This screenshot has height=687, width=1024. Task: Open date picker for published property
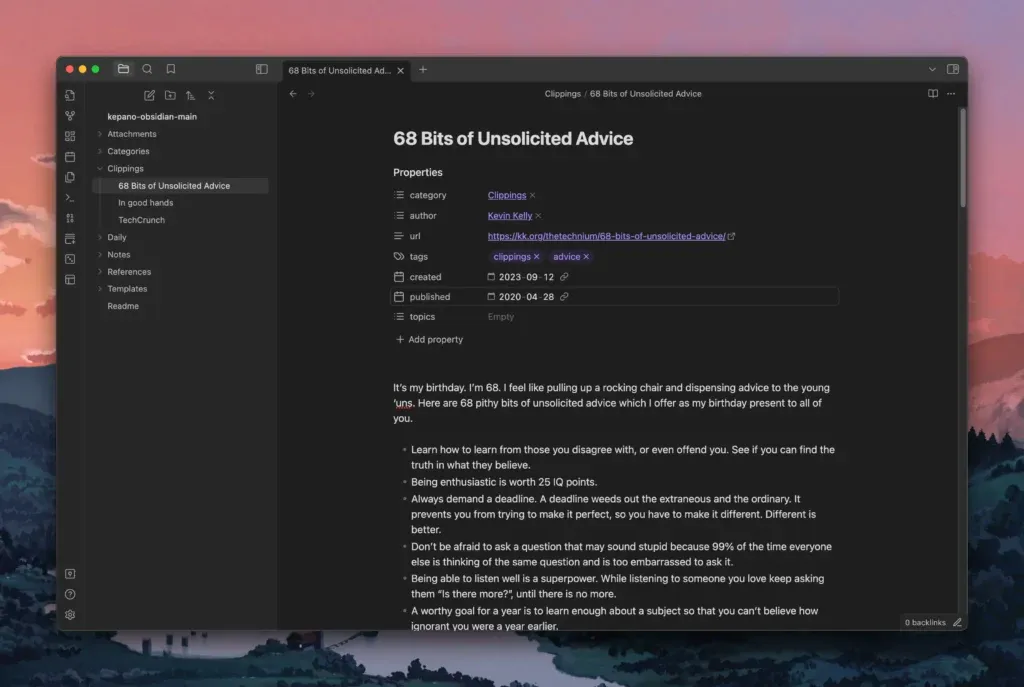pyautogui.click(x=491, y=296)
